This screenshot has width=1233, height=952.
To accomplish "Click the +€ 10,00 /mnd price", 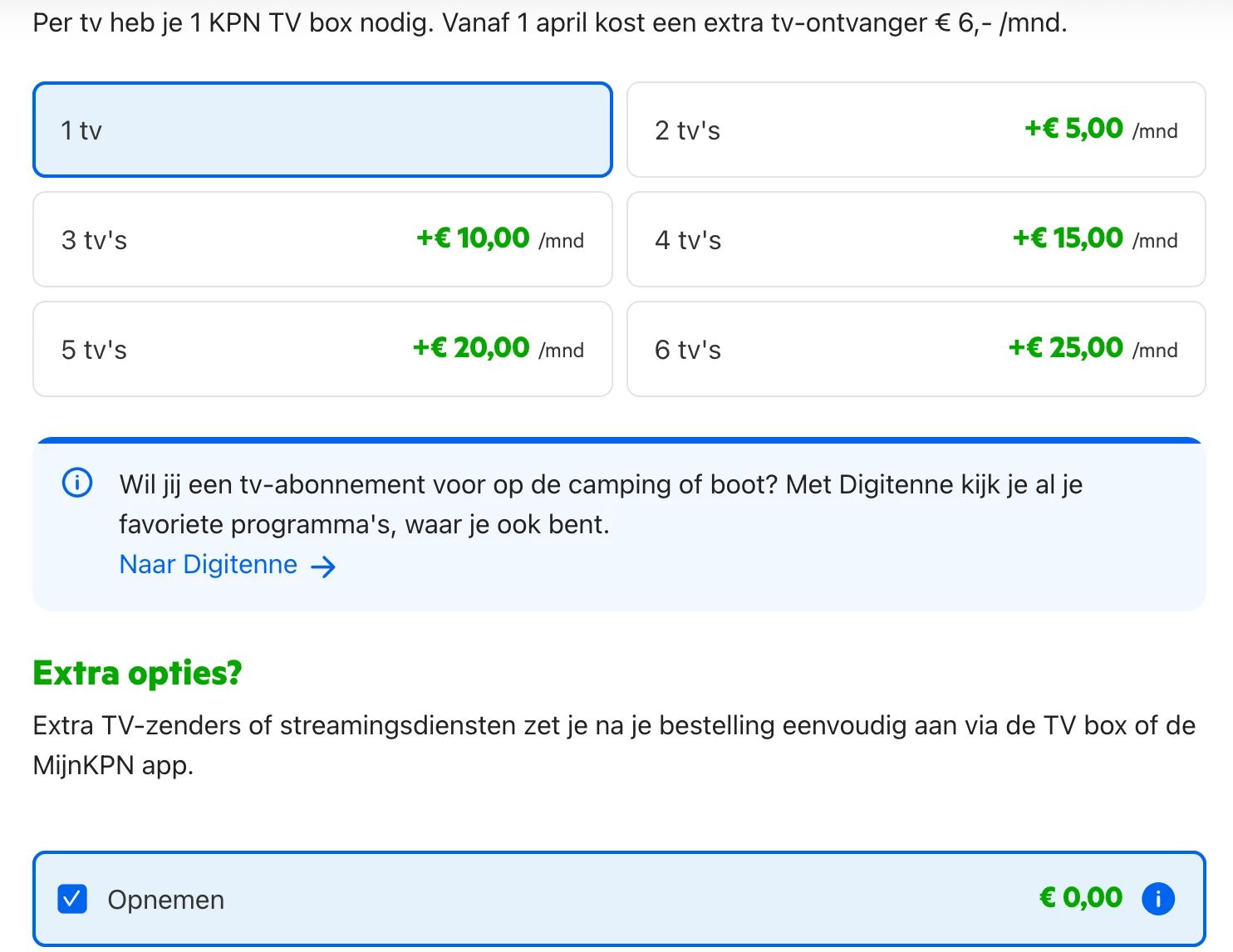I will [x=499, y=239].
